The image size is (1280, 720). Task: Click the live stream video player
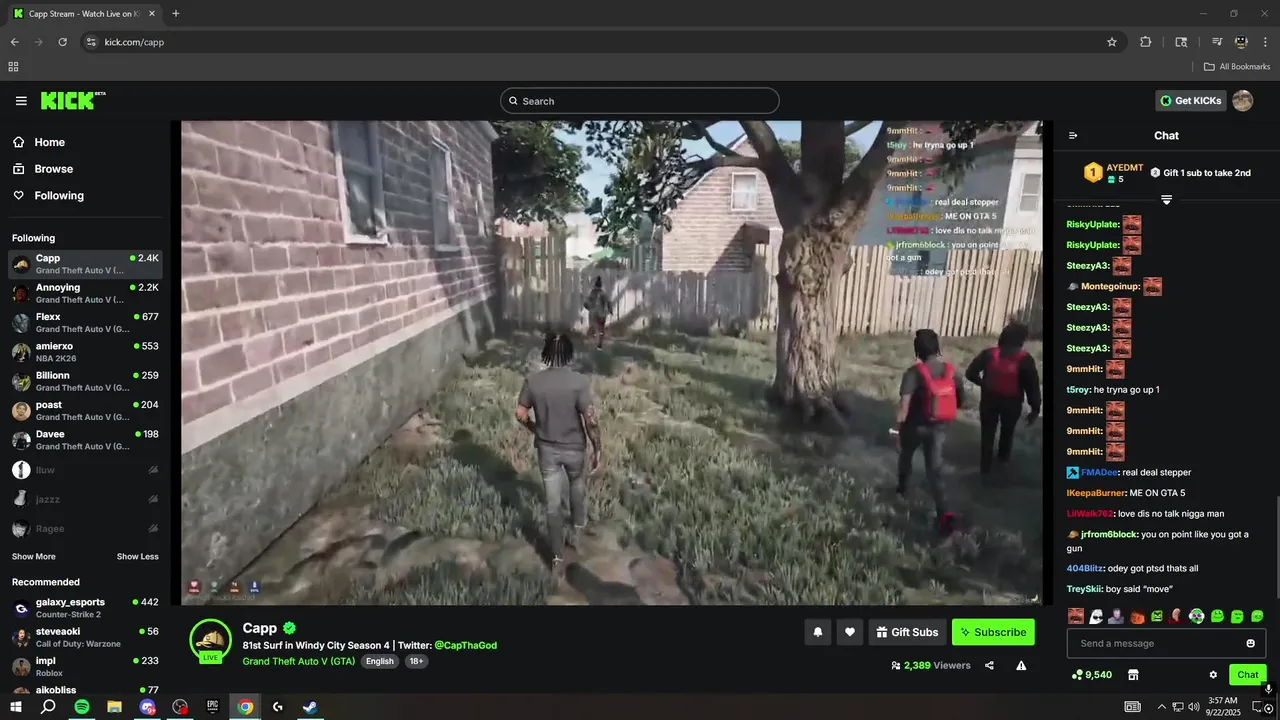pyautogui.click(x=612, y=363)
